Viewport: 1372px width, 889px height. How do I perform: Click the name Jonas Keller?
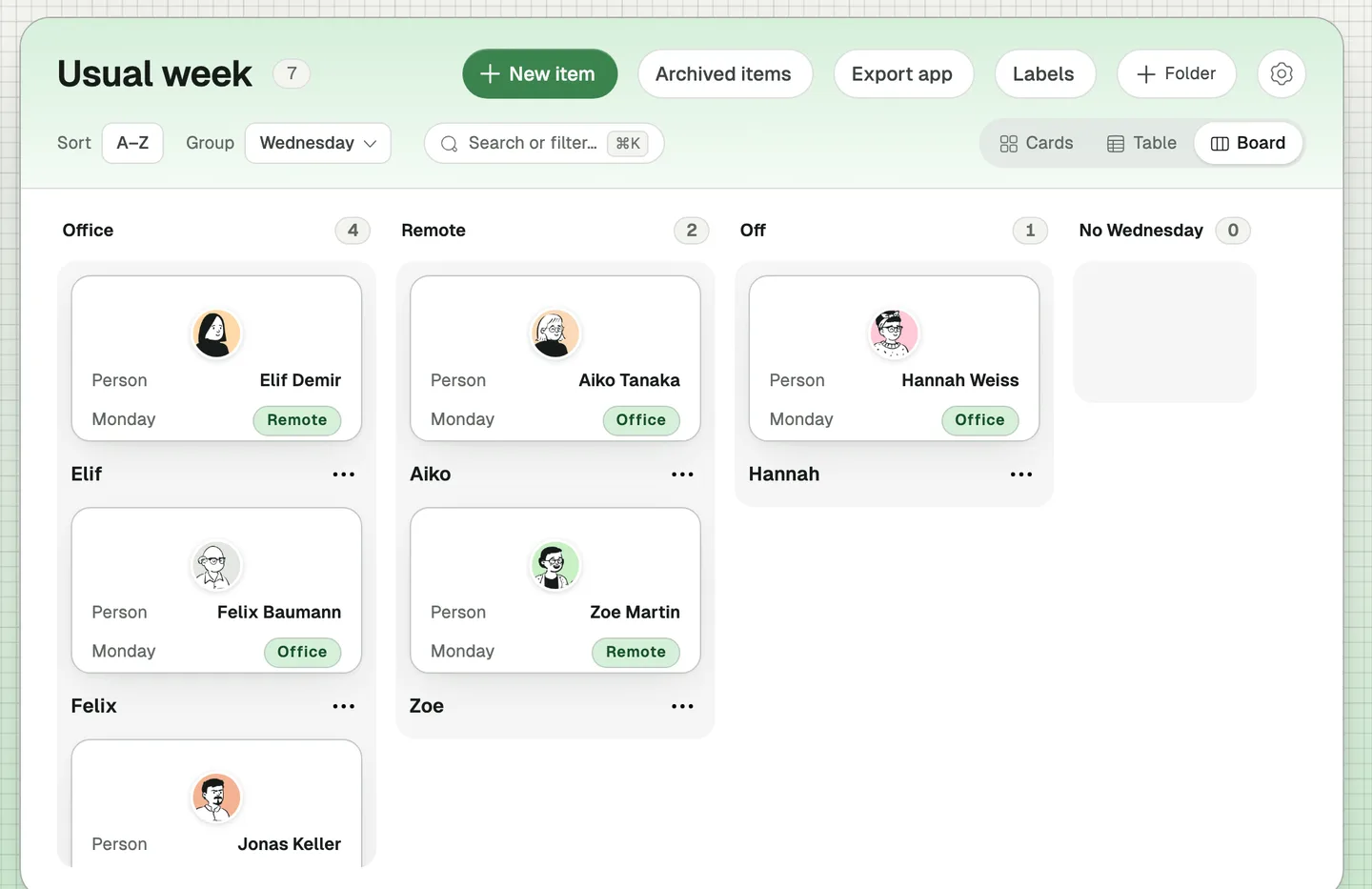tap(290, 844)
